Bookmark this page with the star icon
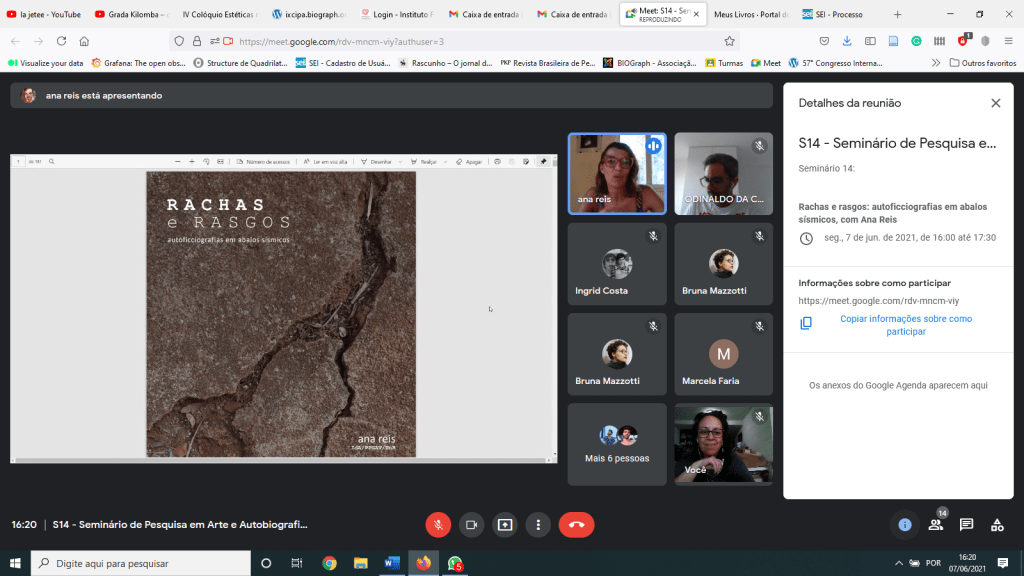This screenshot has height=576, width=1024. pyautogui.click(x=729, y=41)
